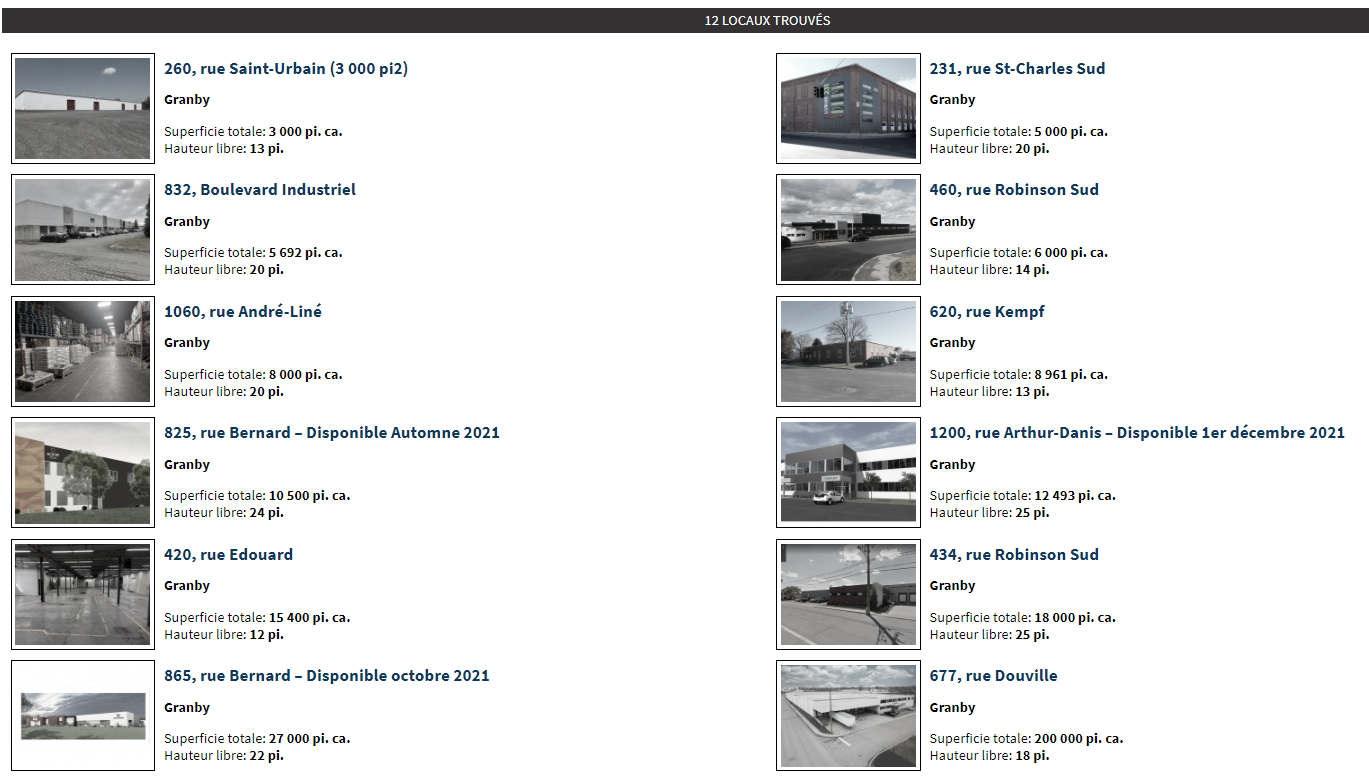Click the 420, rue Edouard interior thumbnail
Viewport: 1369px width, 778px height.
click(83, 594)
